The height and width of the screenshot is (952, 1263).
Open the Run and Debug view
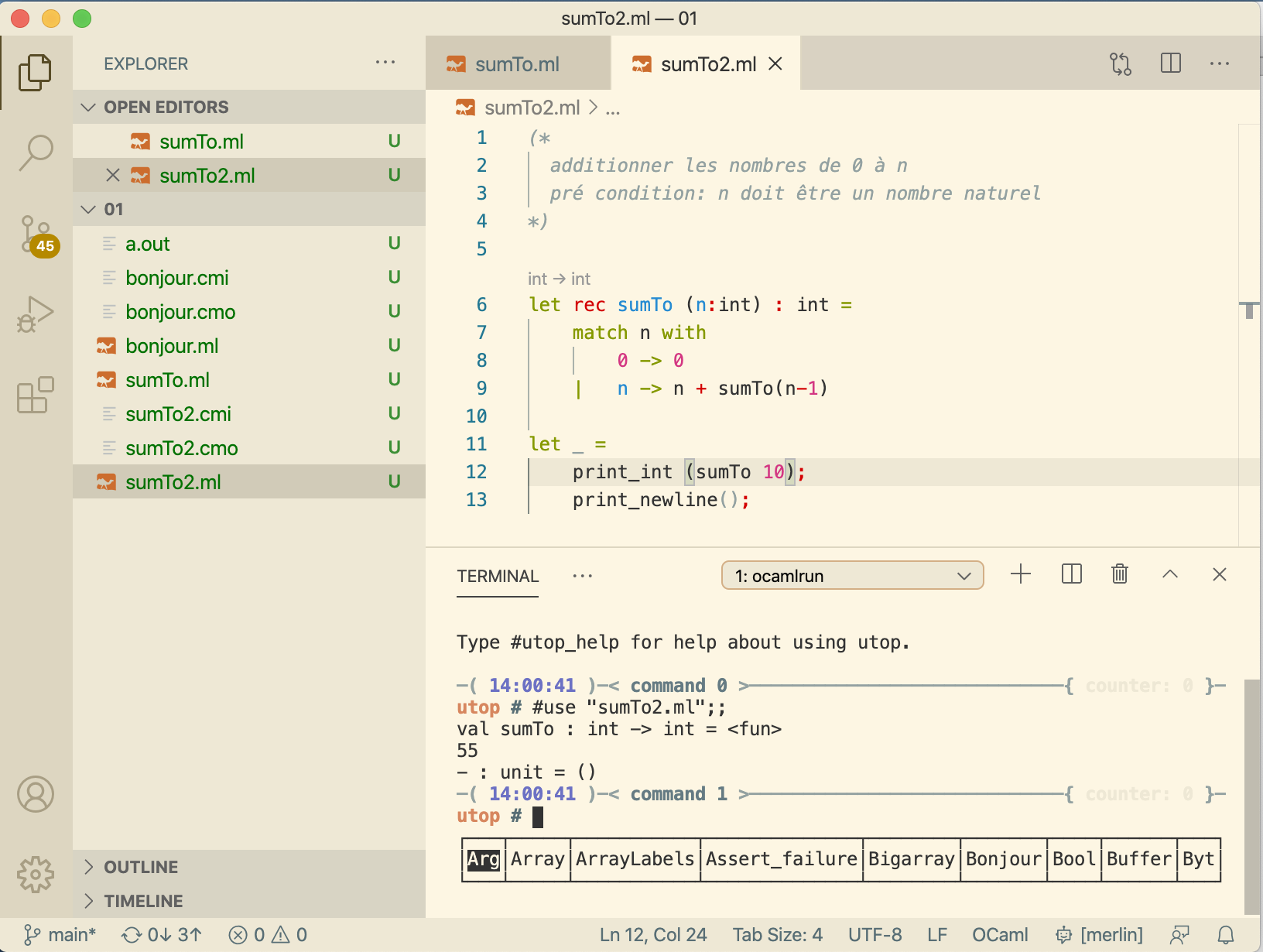pos(36,314)
